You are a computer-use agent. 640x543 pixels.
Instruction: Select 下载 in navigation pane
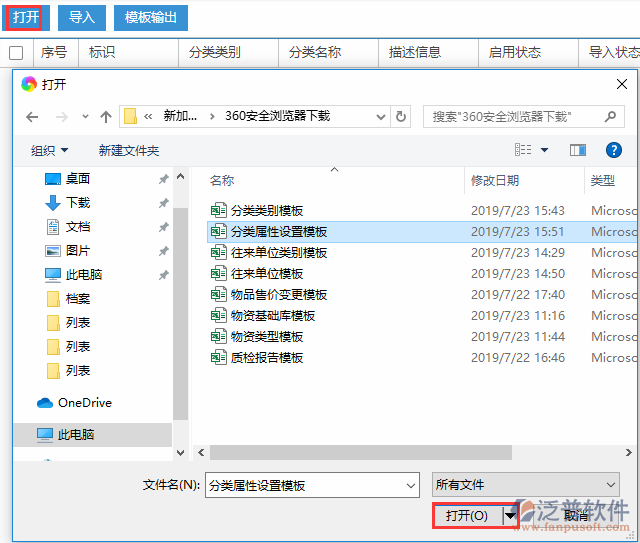tap(78, 203)
